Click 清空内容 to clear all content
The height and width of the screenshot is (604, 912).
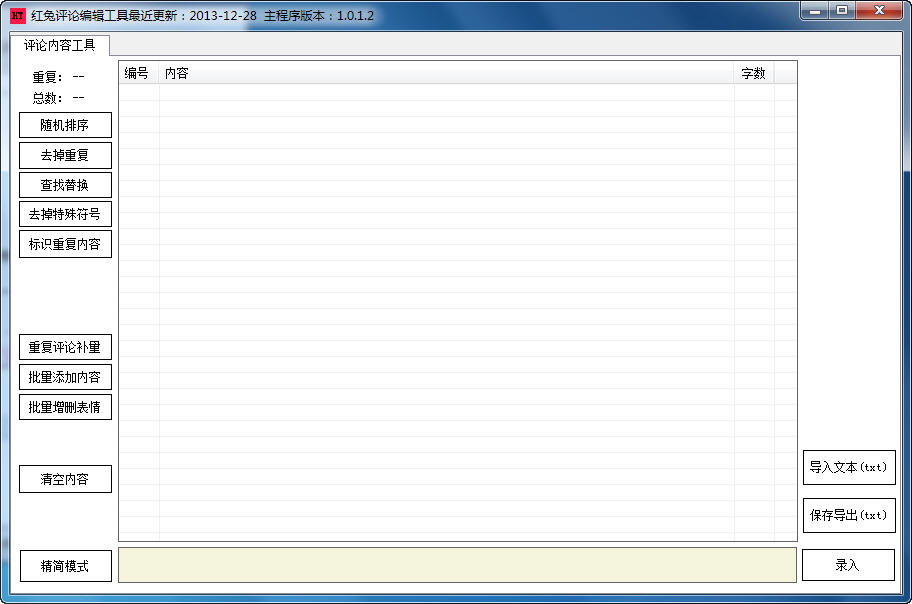point(65,479)
